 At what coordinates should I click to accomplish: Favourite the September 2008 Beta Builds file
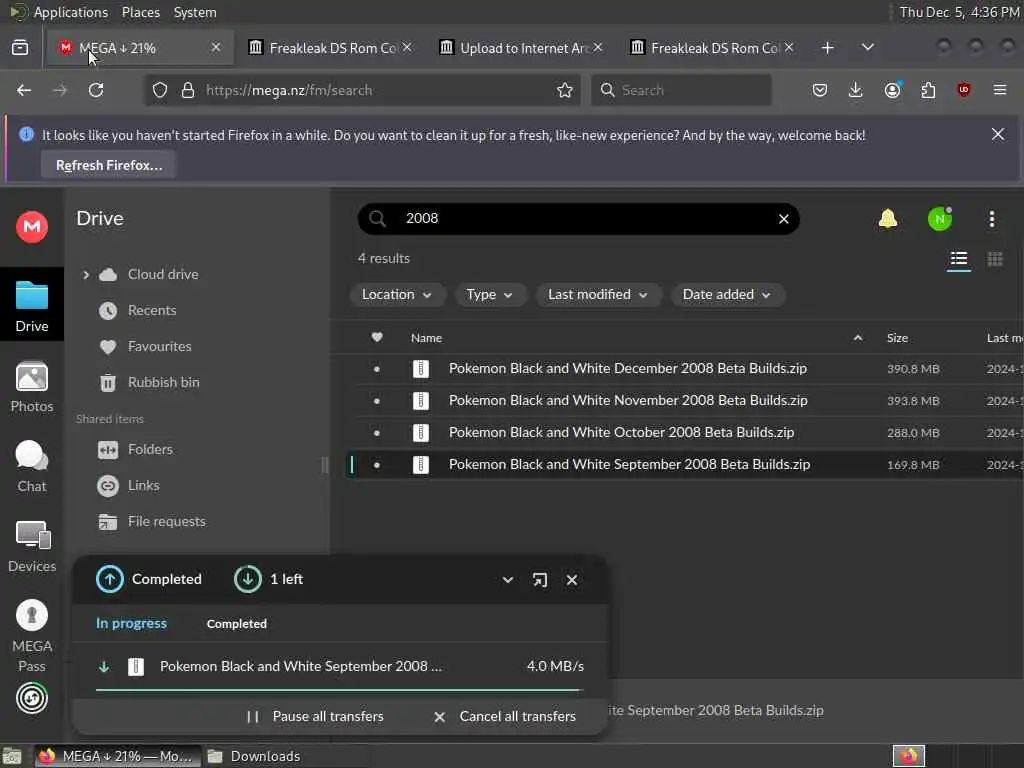point(377,465)
